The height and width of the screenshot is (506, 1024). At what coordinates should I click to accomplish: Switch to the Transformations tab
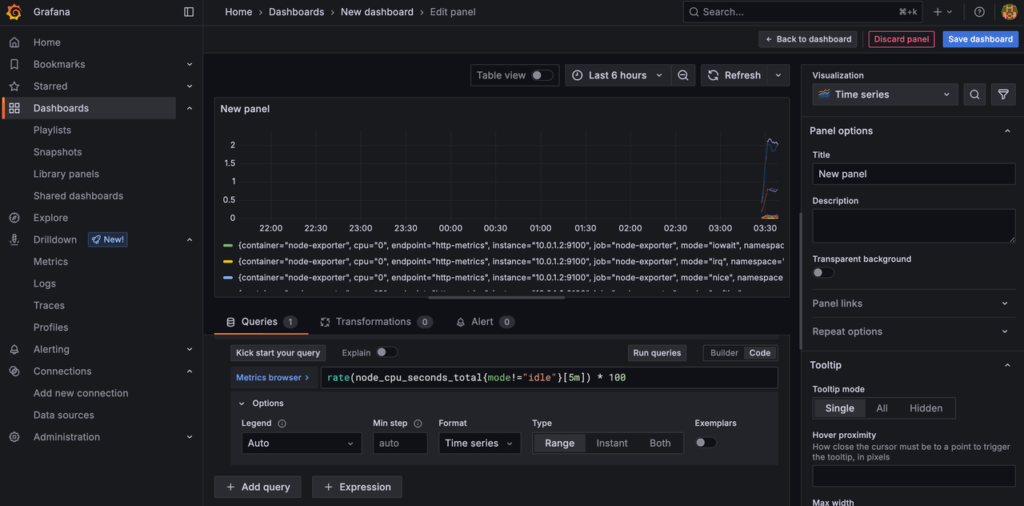377,322
